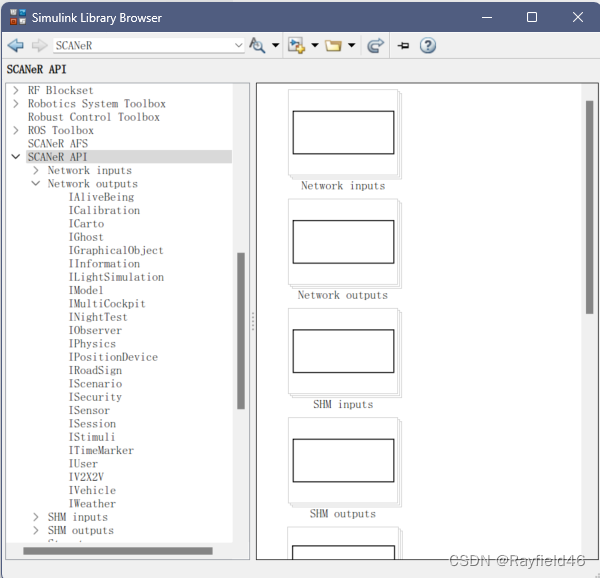This screenshot has width=600, height=578.
Task: Select ILightSimulation in the tree
Action: pos(116,277)
